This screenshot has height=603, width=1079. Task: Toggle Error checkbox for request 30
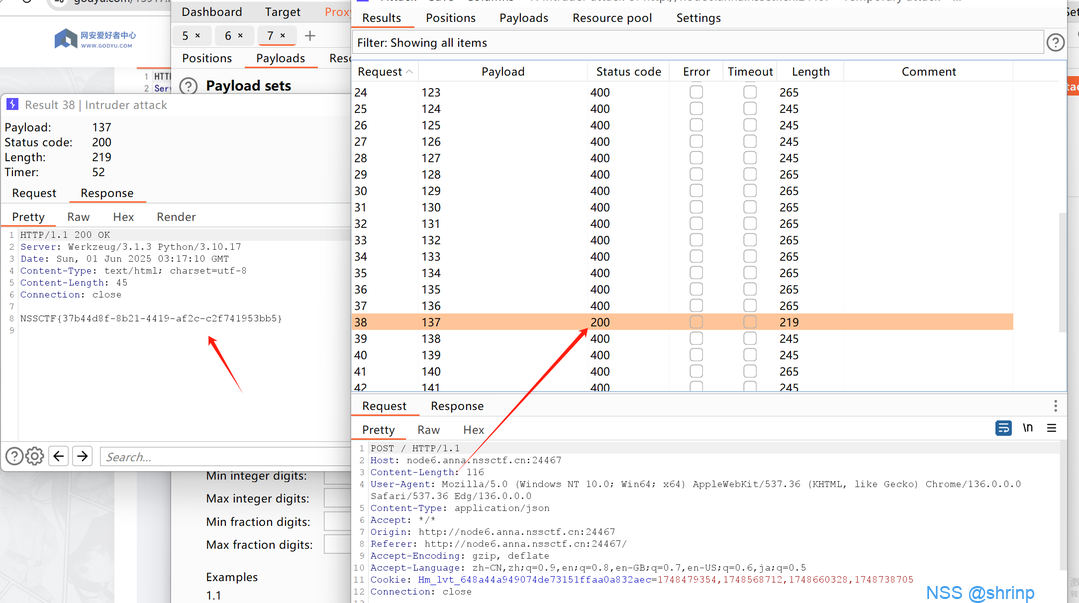tap(696, 190)
